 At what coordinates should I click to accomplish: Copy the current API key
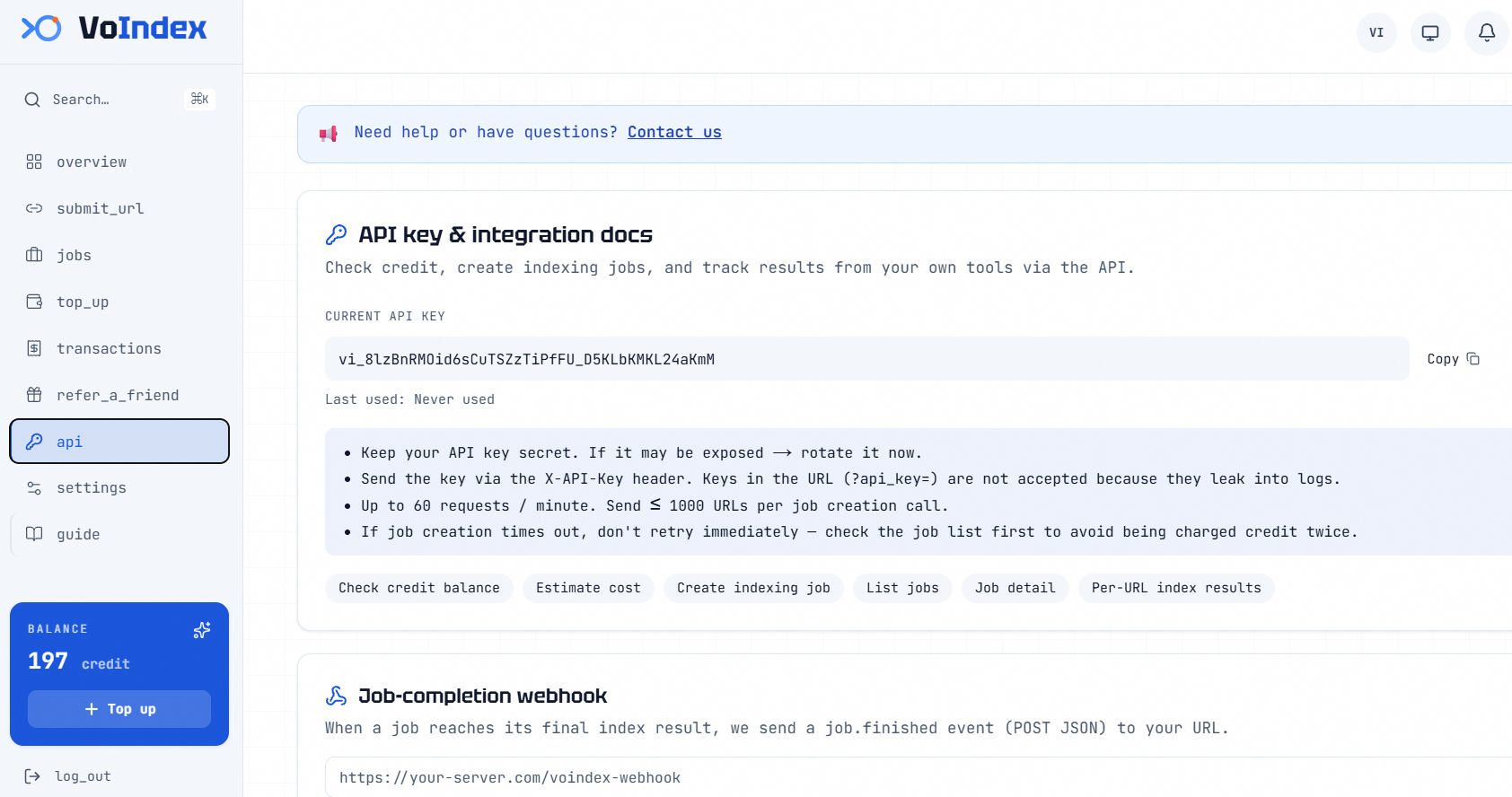1453,359
